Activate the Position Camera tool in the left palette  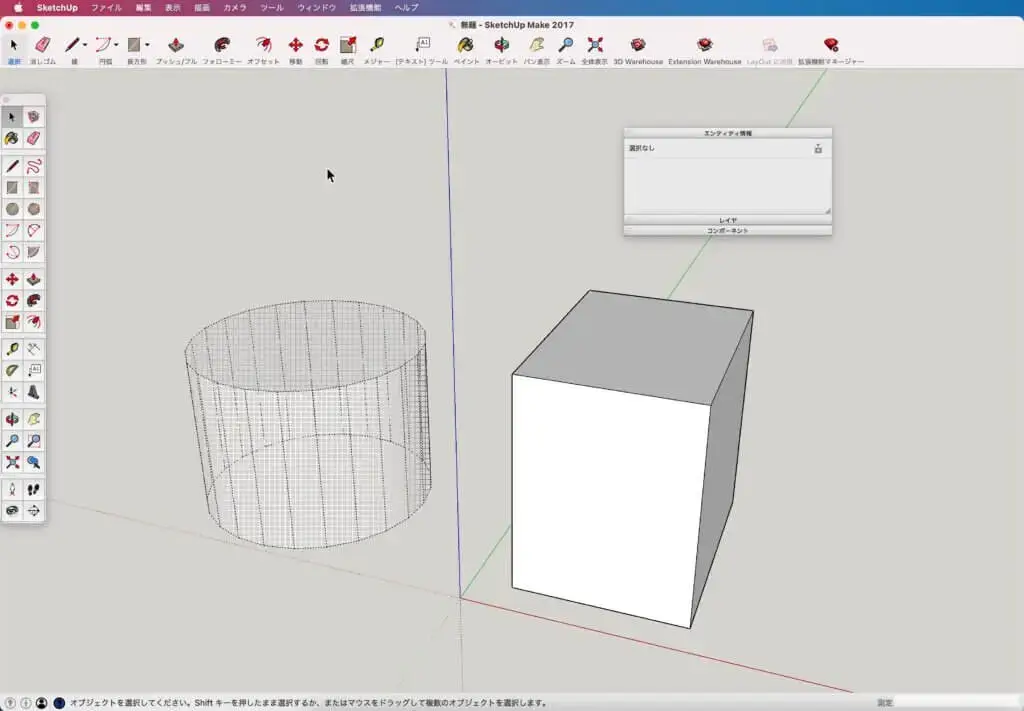[12, 489]
